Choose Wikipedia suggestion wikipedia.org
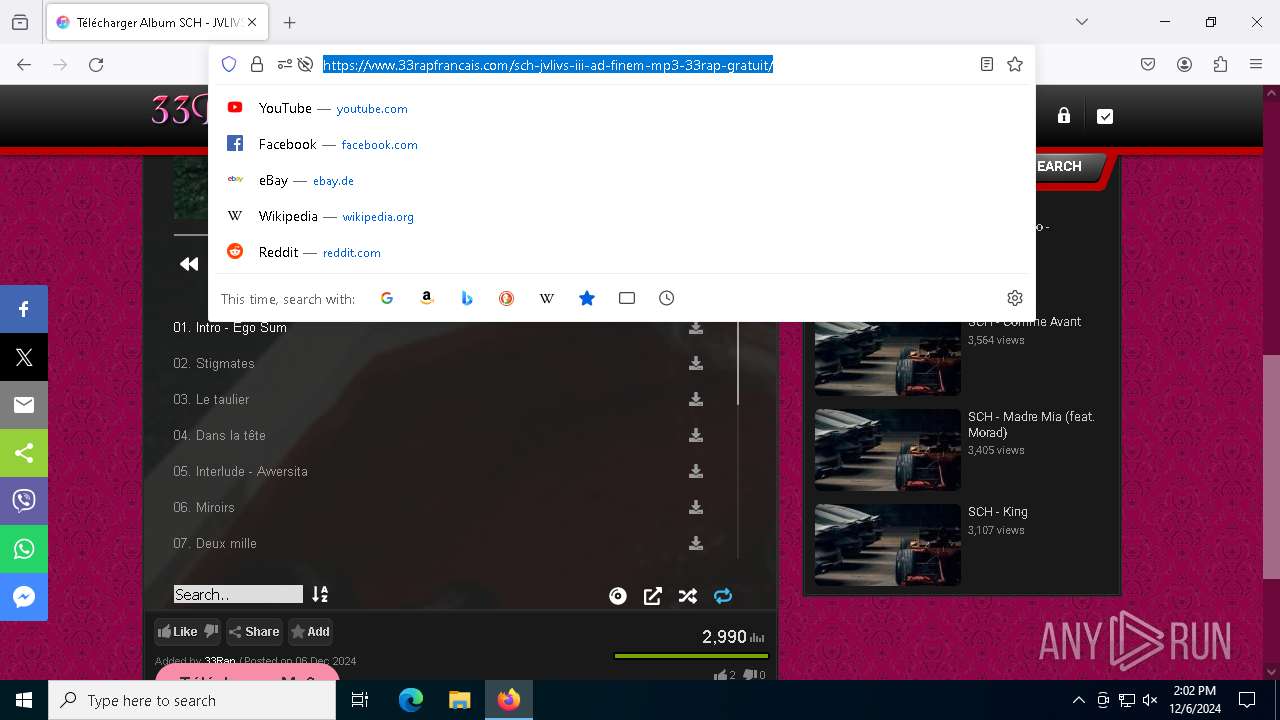Viewport: 1280px width, 720px height. [x=621, y=216]
